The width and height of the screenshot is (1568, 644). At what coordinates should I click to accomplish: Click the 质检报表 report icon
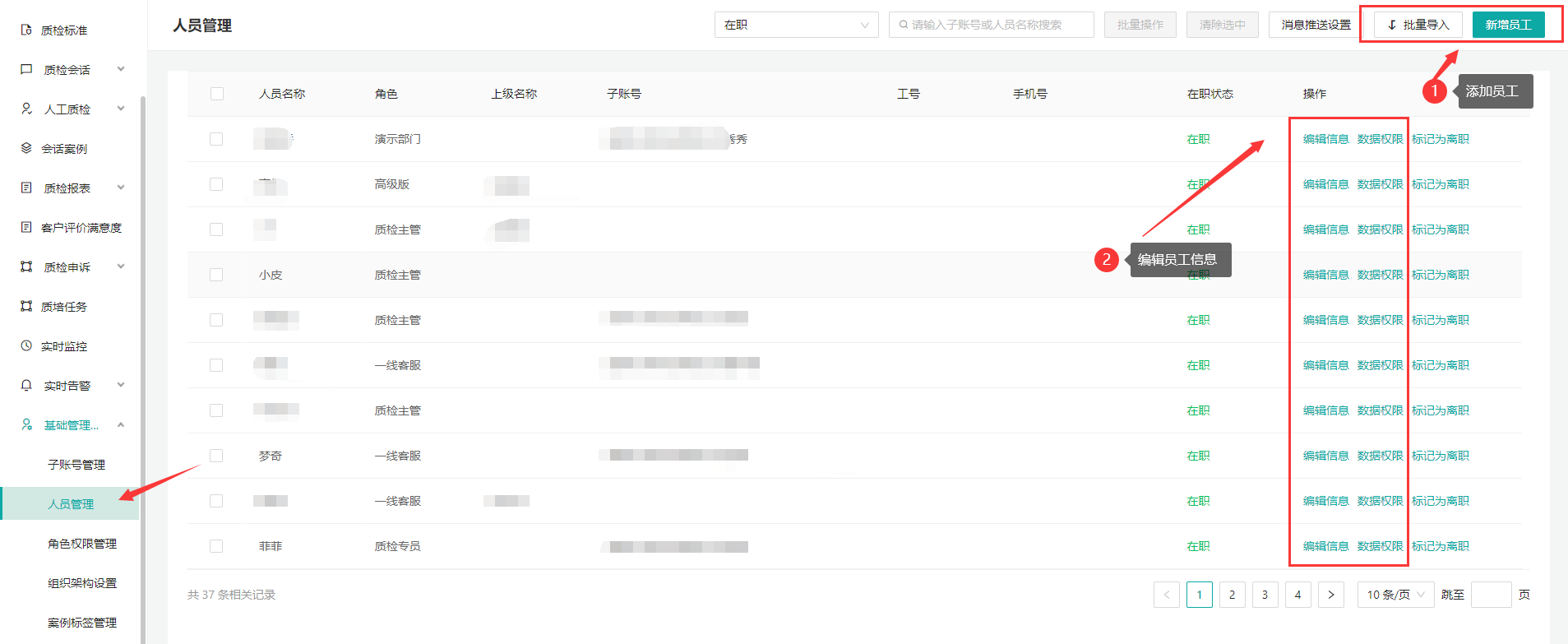[x=26, y=188]
